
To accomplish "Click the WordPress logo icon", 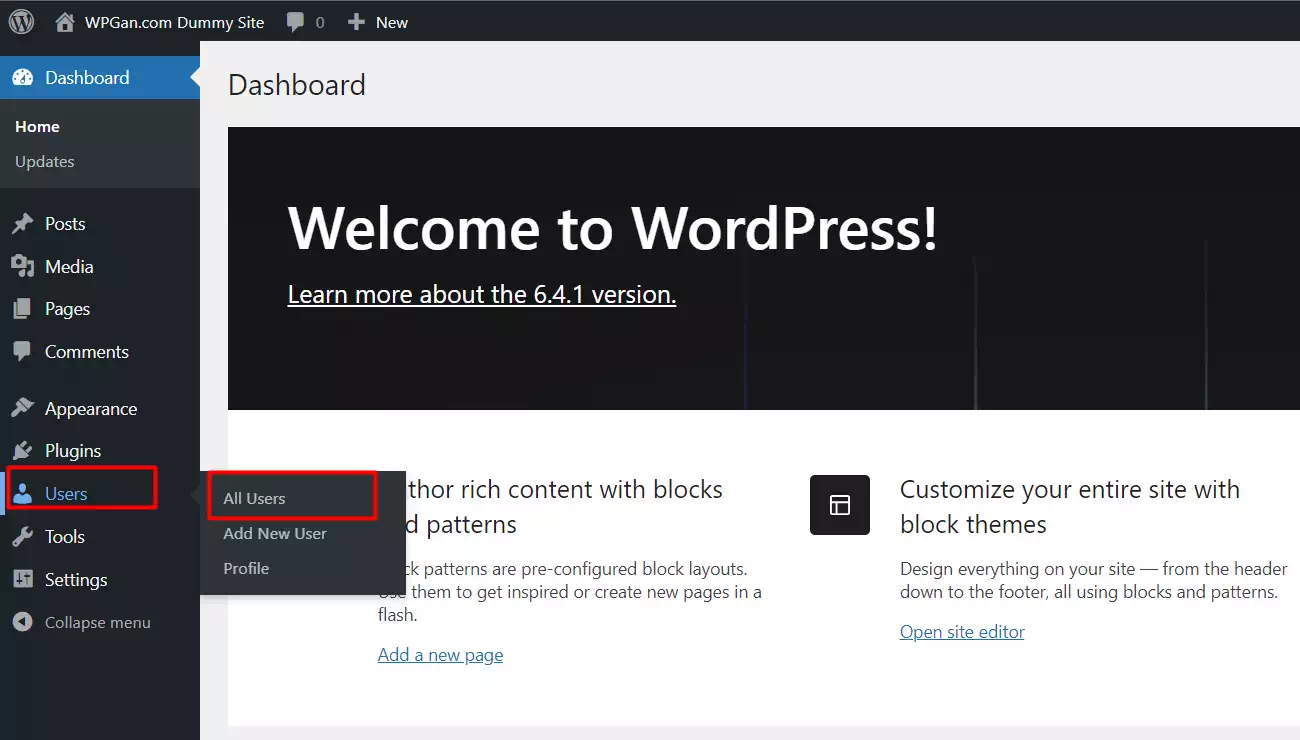I will pos(22,21).
